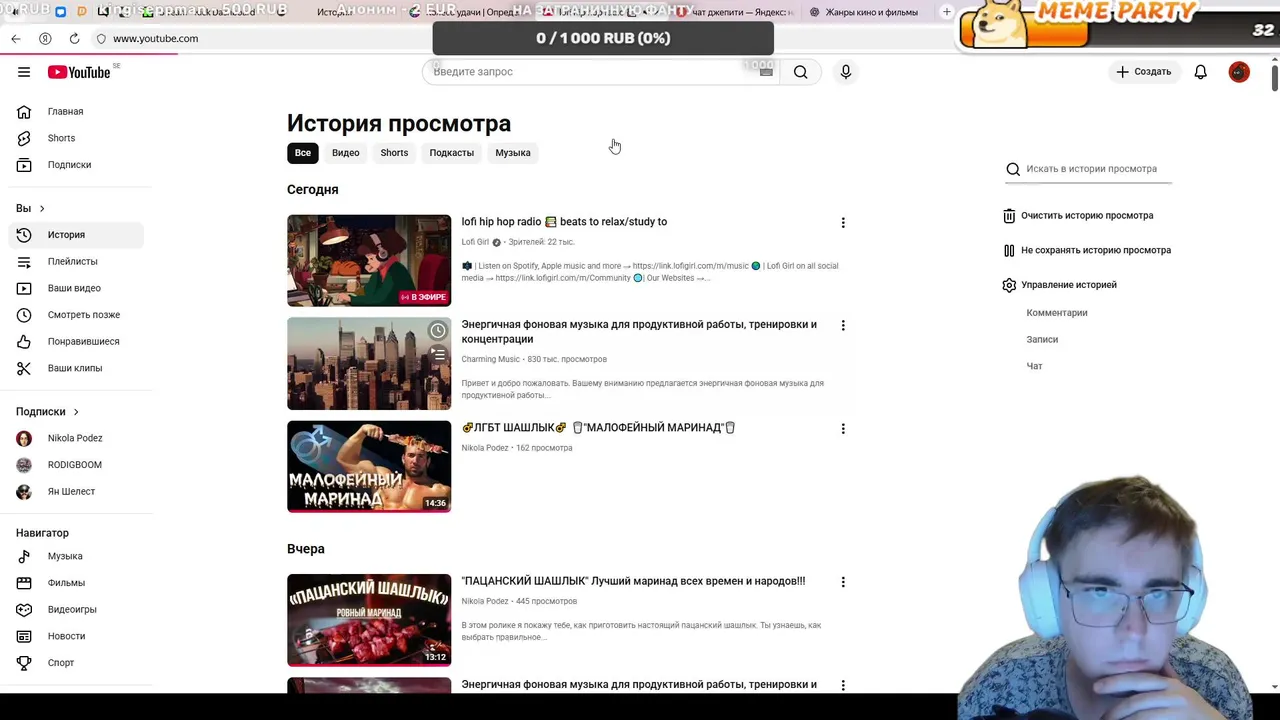Click the search magnifier button
1280x720 pixels.
800,72
